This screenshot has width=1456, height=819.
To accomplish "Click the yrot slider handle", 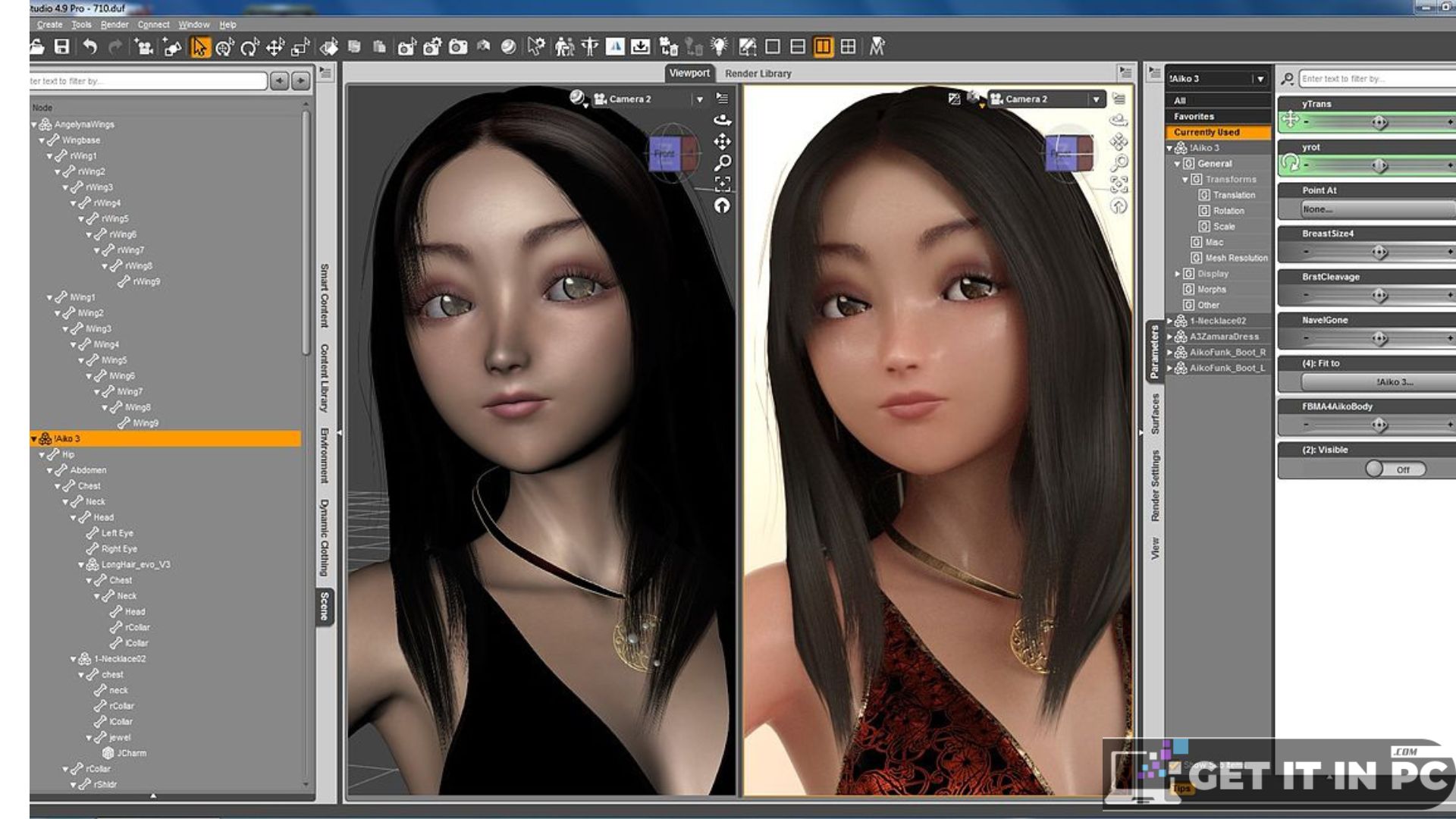I will coord(1379,165).
